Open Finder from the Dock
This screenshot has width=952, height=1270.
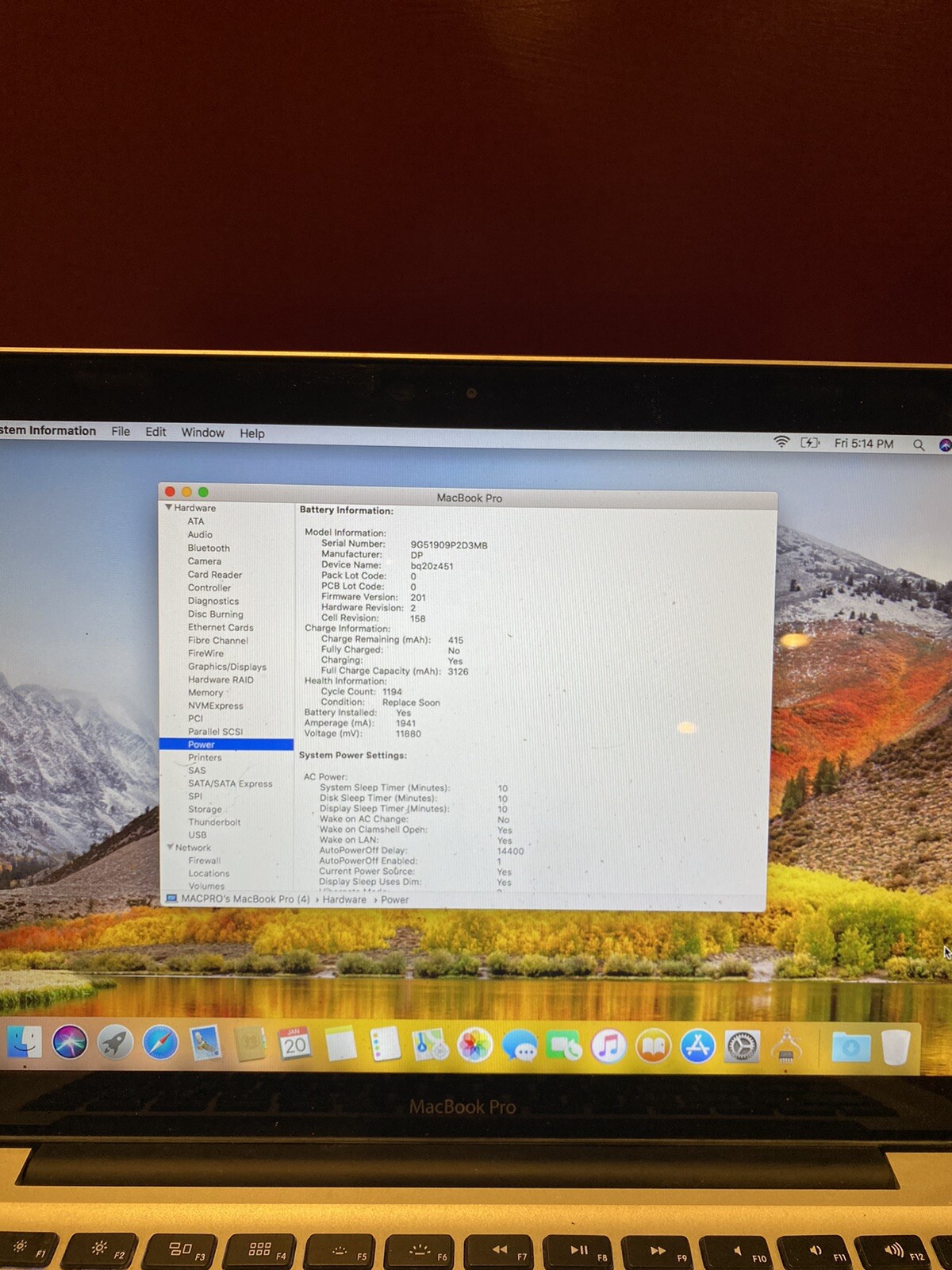(x=24, y=1041)
